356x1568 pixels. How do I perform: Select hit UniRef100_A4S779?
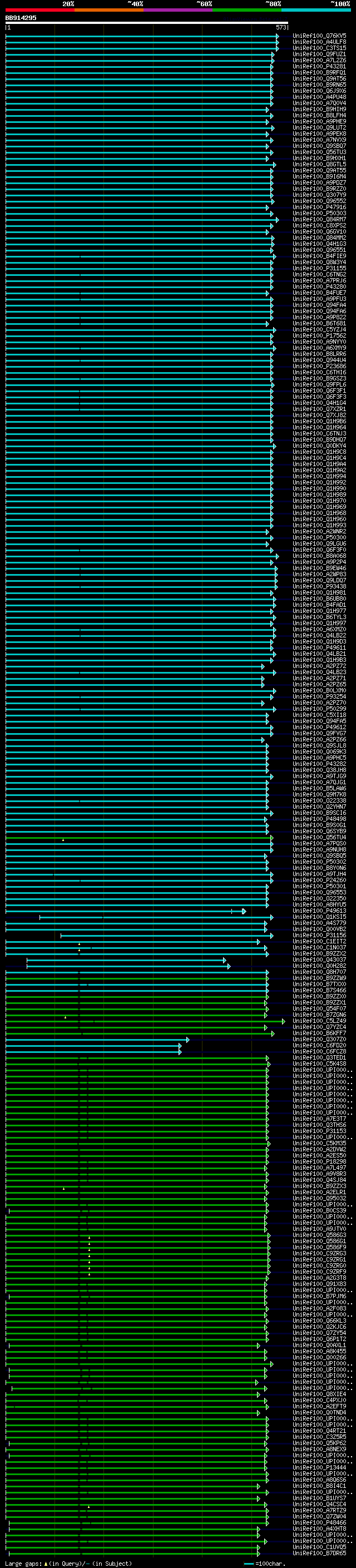click(319, 923)
